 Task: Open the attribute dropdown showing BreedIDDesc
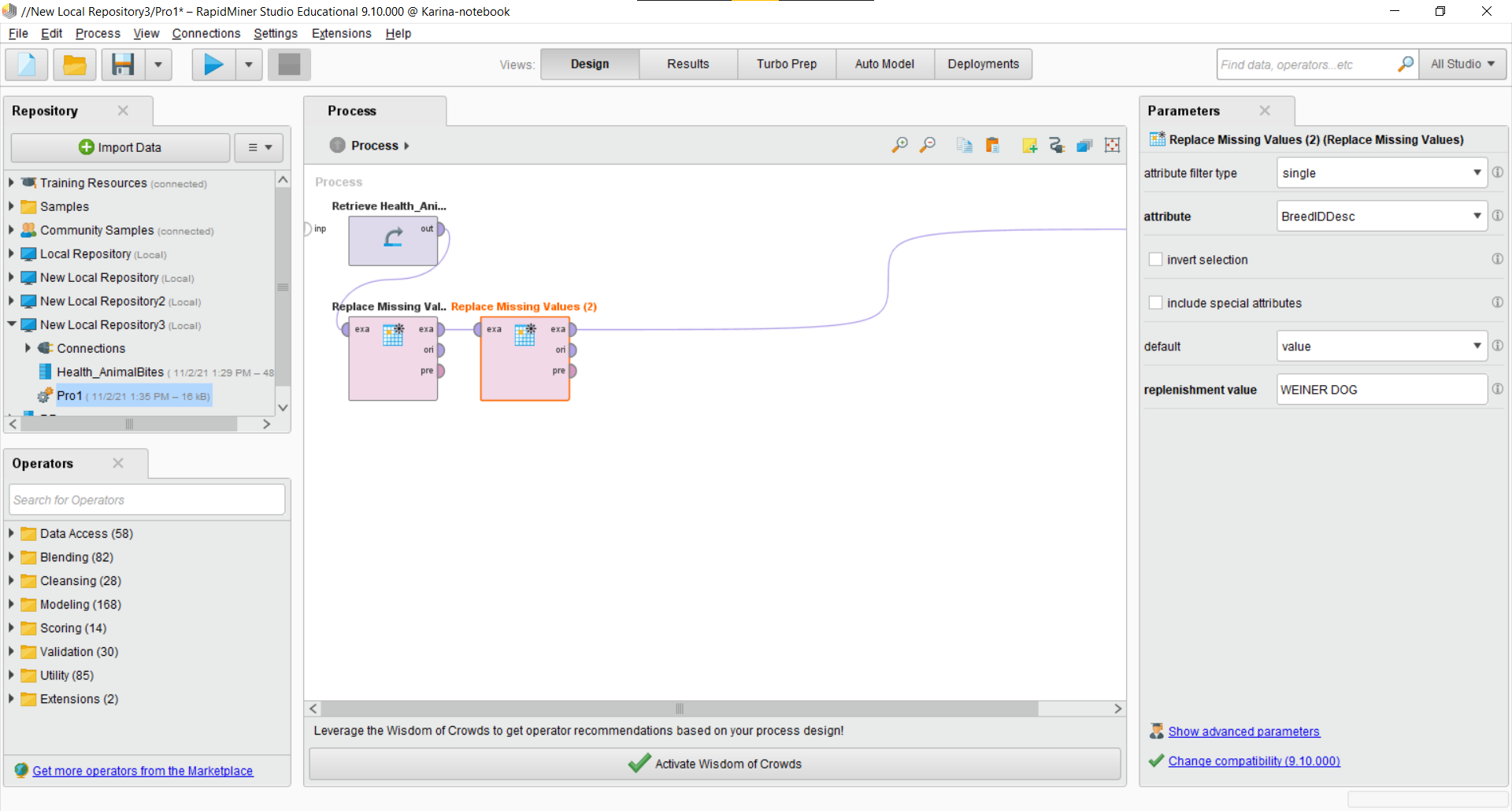tap(1381, 216)
